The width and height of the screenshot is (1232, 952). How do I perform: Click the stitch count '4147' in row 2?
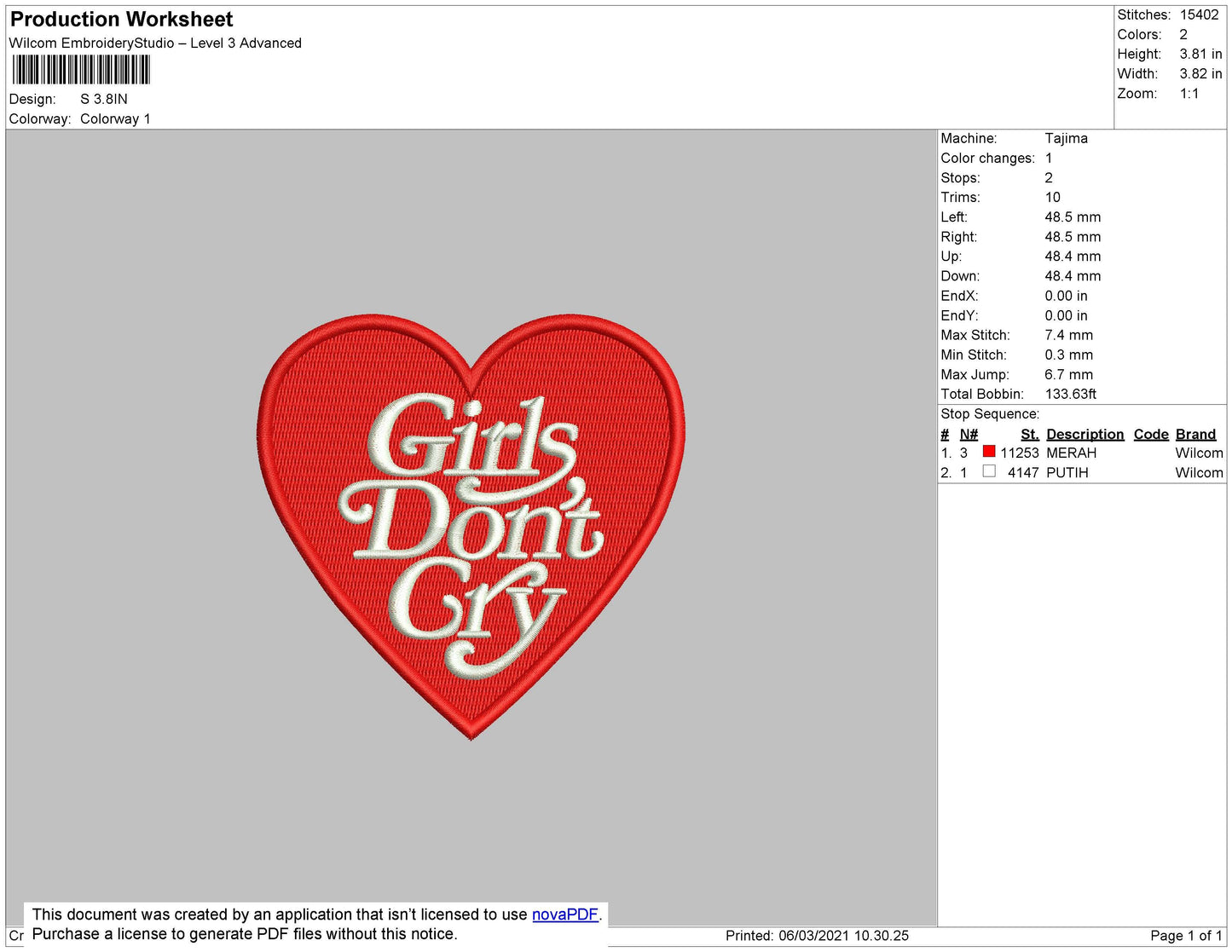click(x=1023, y=473)
